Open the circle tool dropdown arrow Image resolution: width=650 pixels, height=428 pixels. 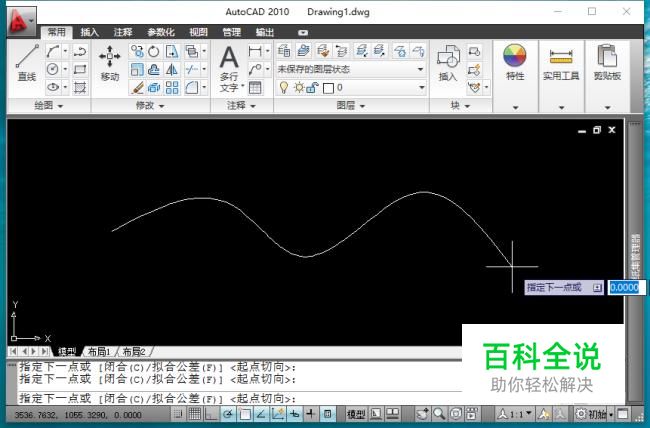click(x=65, y=69)
